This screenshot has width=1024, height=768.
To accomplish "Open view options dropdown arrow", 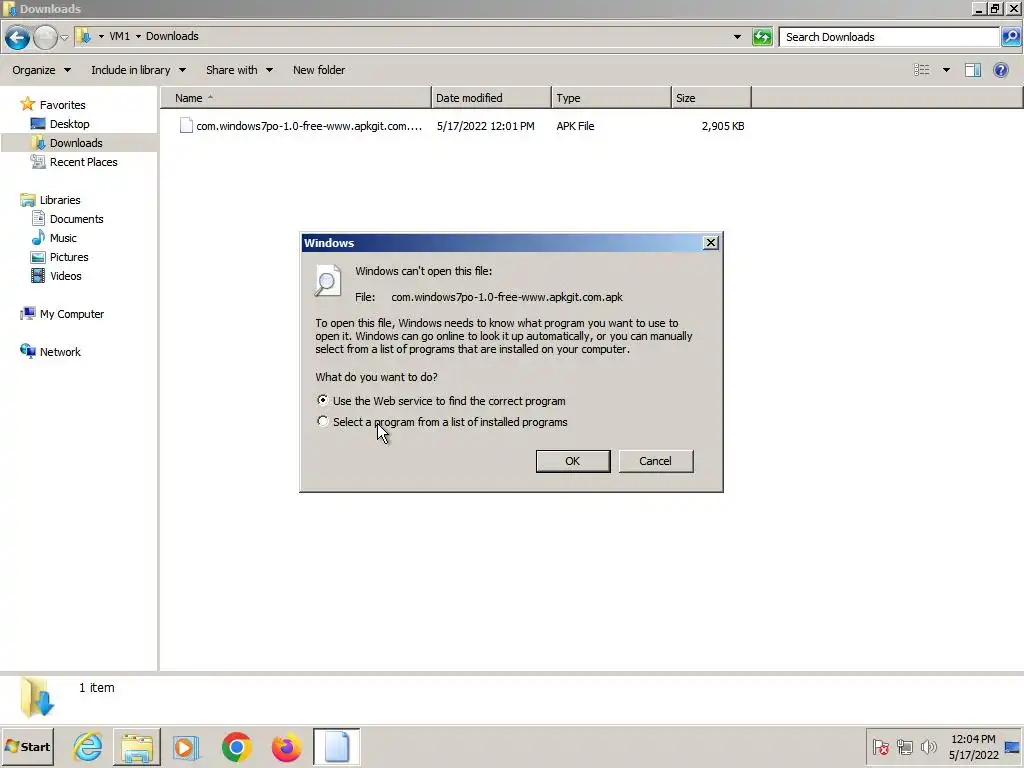I will click(x=946, y=70).
